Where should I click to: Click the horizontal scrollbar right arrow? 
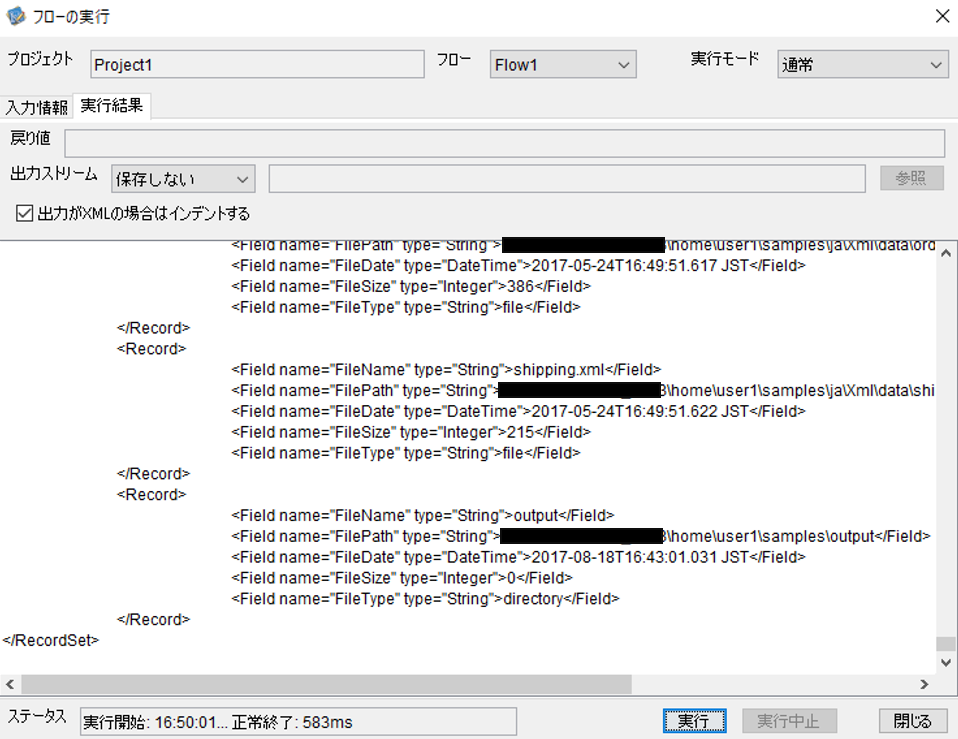click(x=924, y=684)
